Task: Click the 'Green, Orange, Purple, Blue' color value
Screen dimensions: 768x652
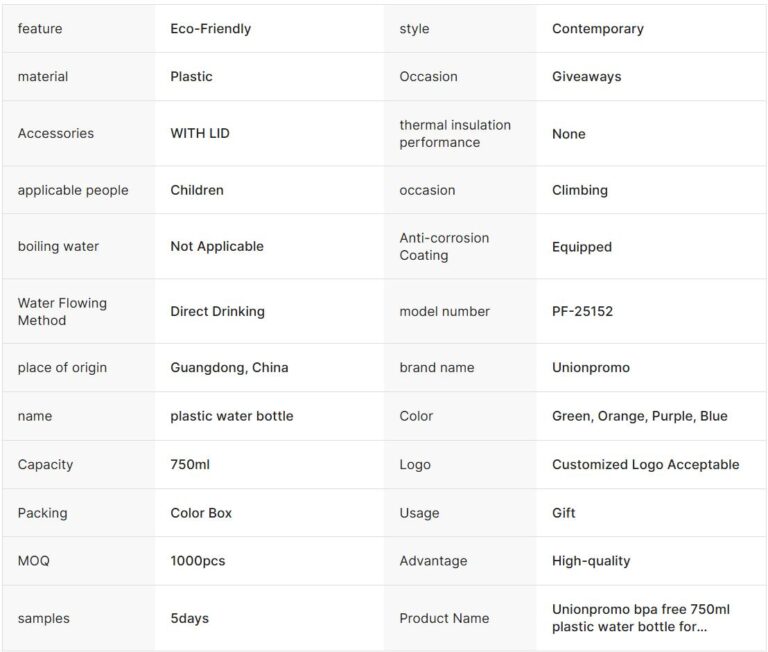Action: click(639, 416)
